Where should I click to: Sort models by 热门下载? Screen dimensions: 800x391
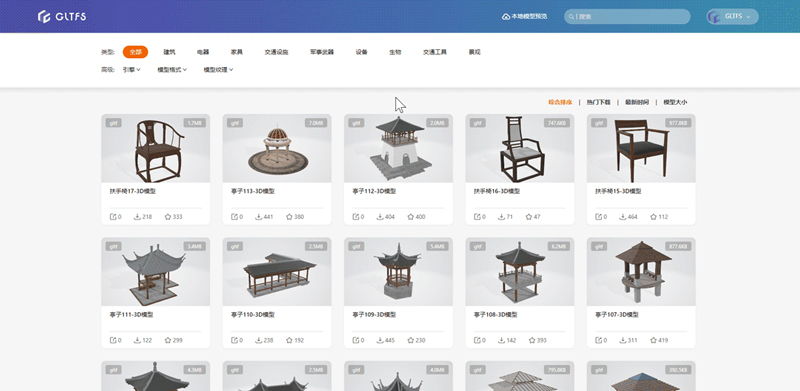point(598,102)
